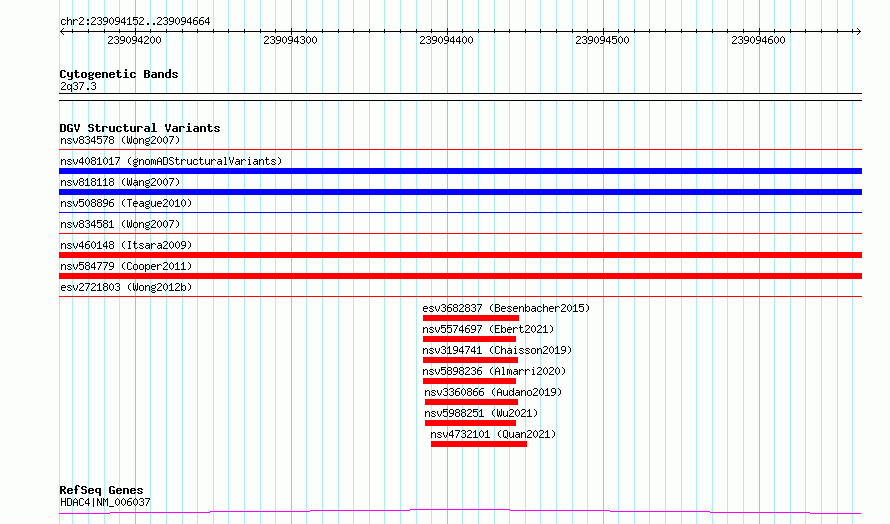Open the Cytogenetic Bands track title
890x524 pixels.
(119, 74)
